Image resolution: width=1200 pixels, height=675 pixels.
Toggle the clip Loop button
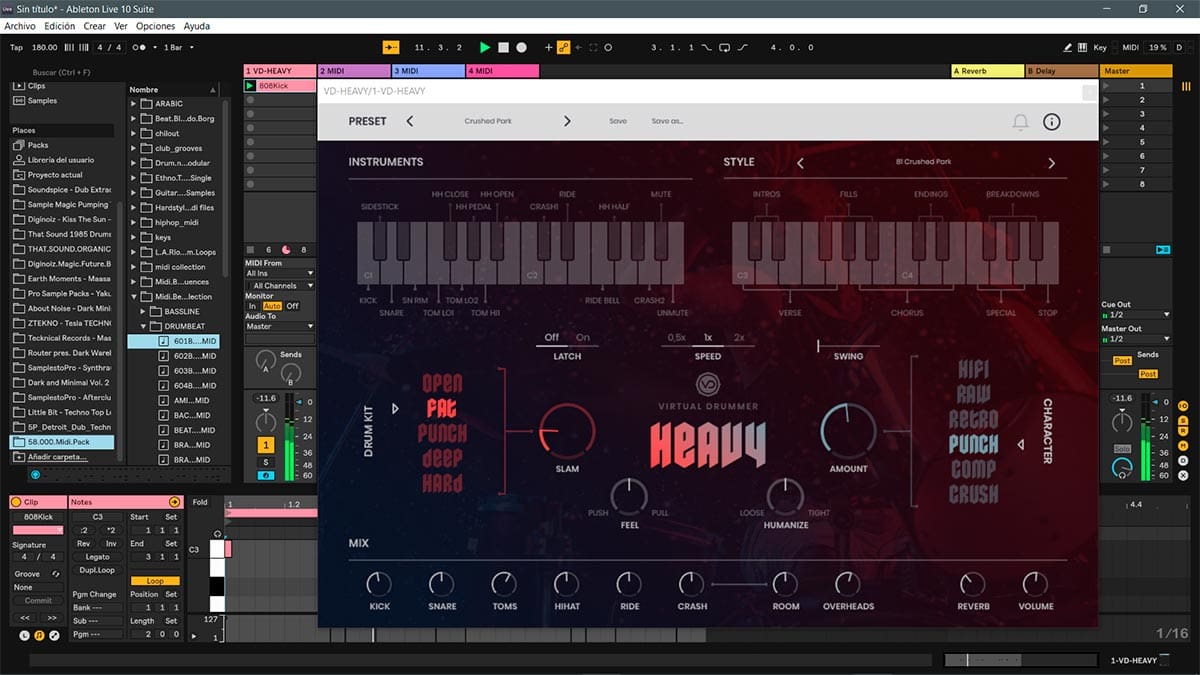click(155, 581)
